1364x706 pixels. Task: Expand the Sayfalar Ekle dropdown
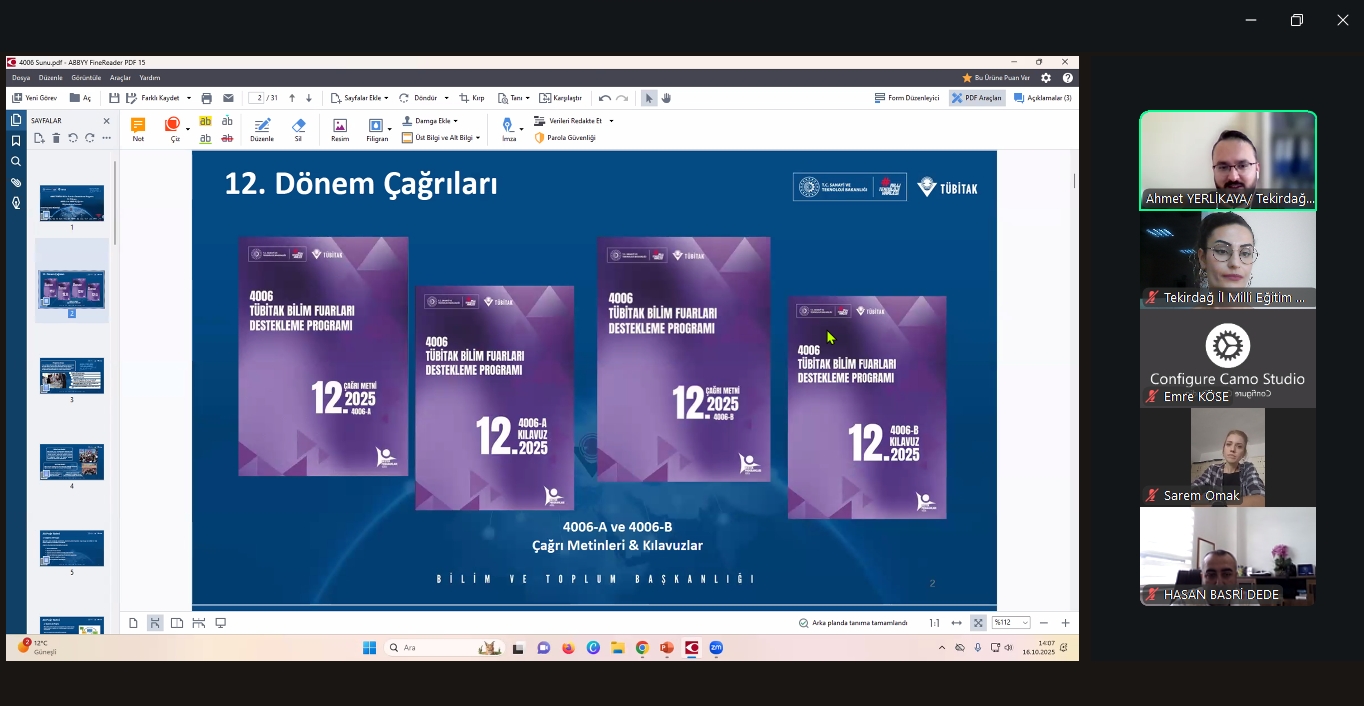coord(366,98)
